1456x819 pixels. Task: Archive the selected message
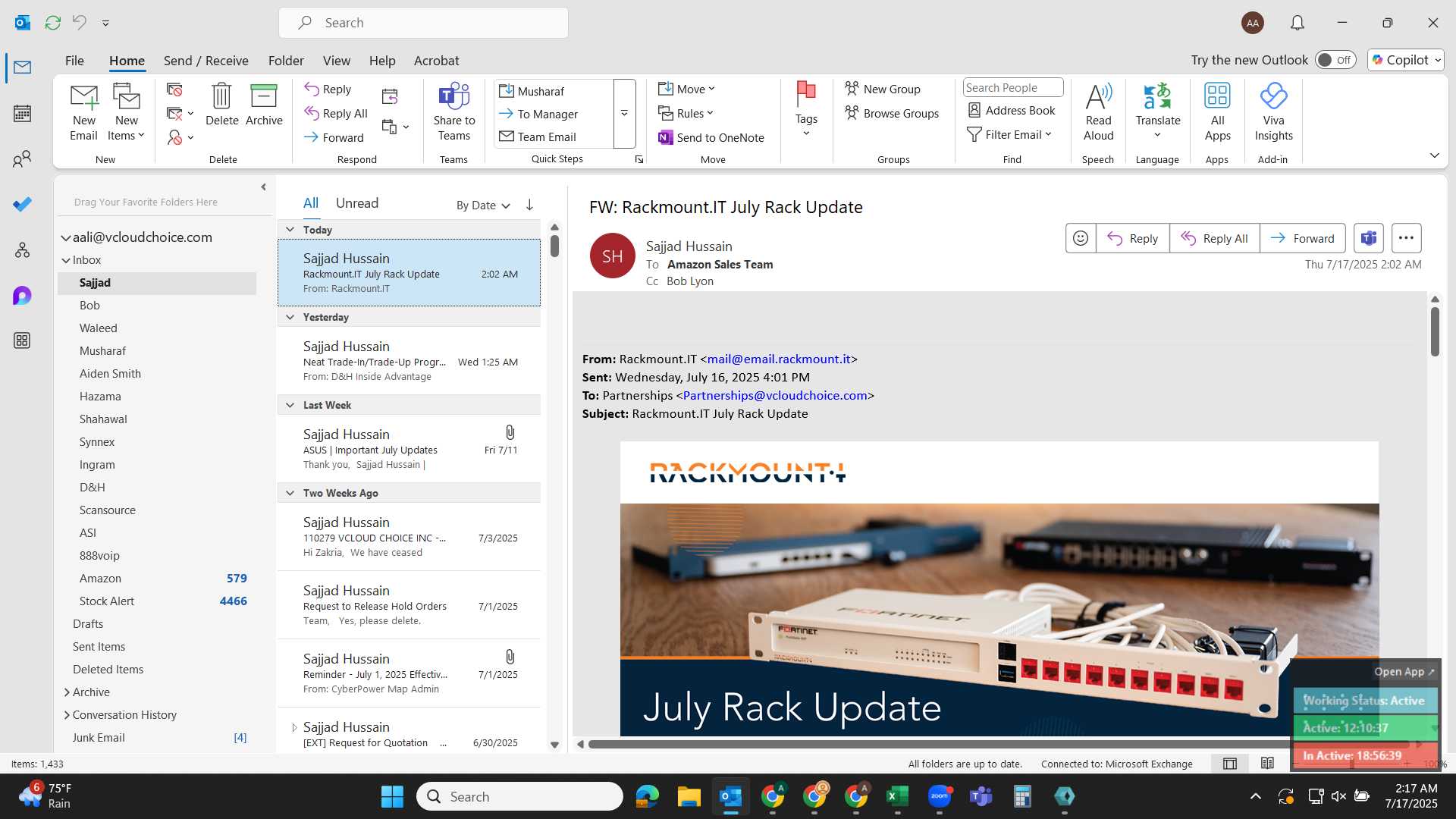click(x=264, y=105)
